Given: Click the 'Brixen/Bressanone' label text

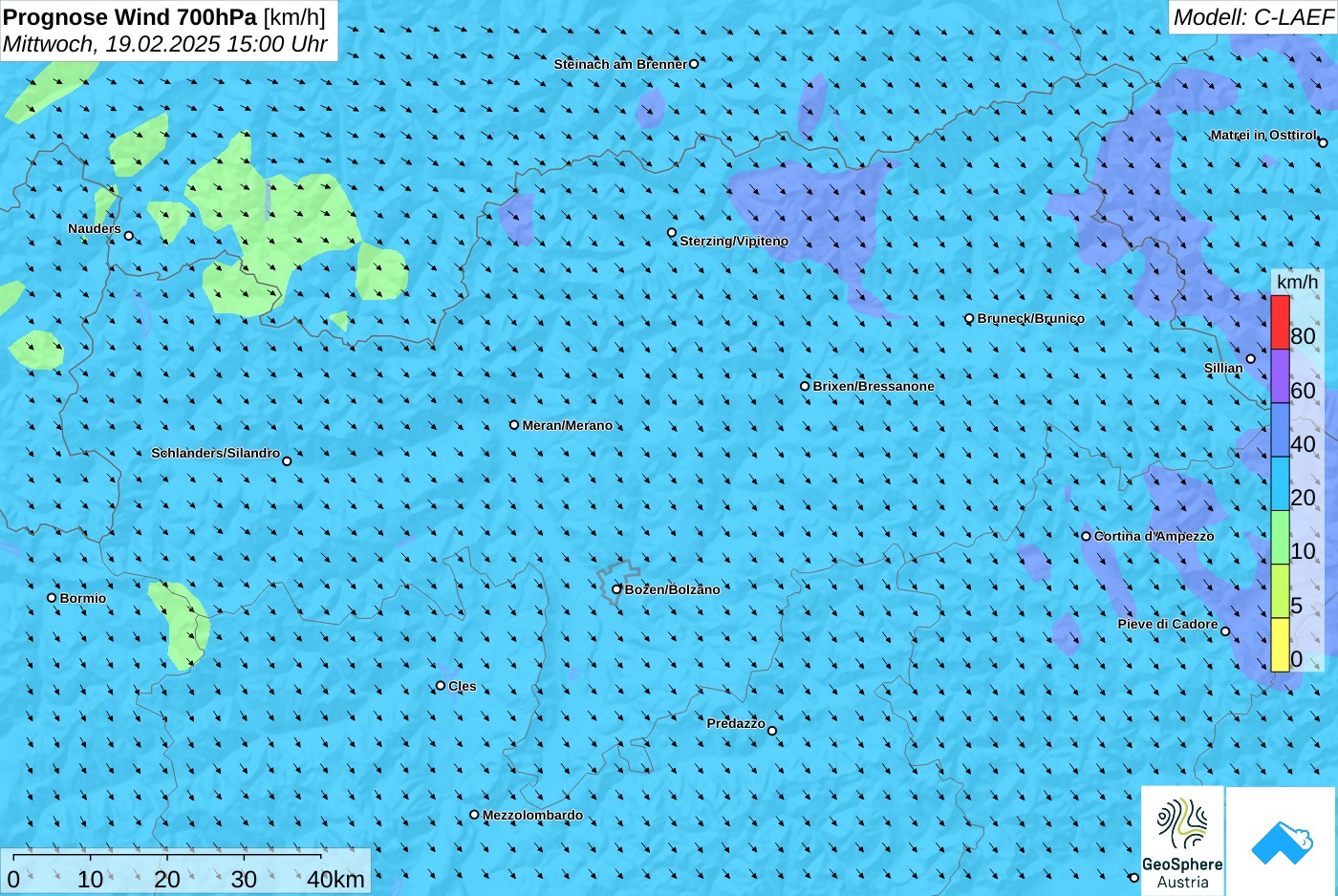Looking at the screenshot, I should click(x=874, y=387).
